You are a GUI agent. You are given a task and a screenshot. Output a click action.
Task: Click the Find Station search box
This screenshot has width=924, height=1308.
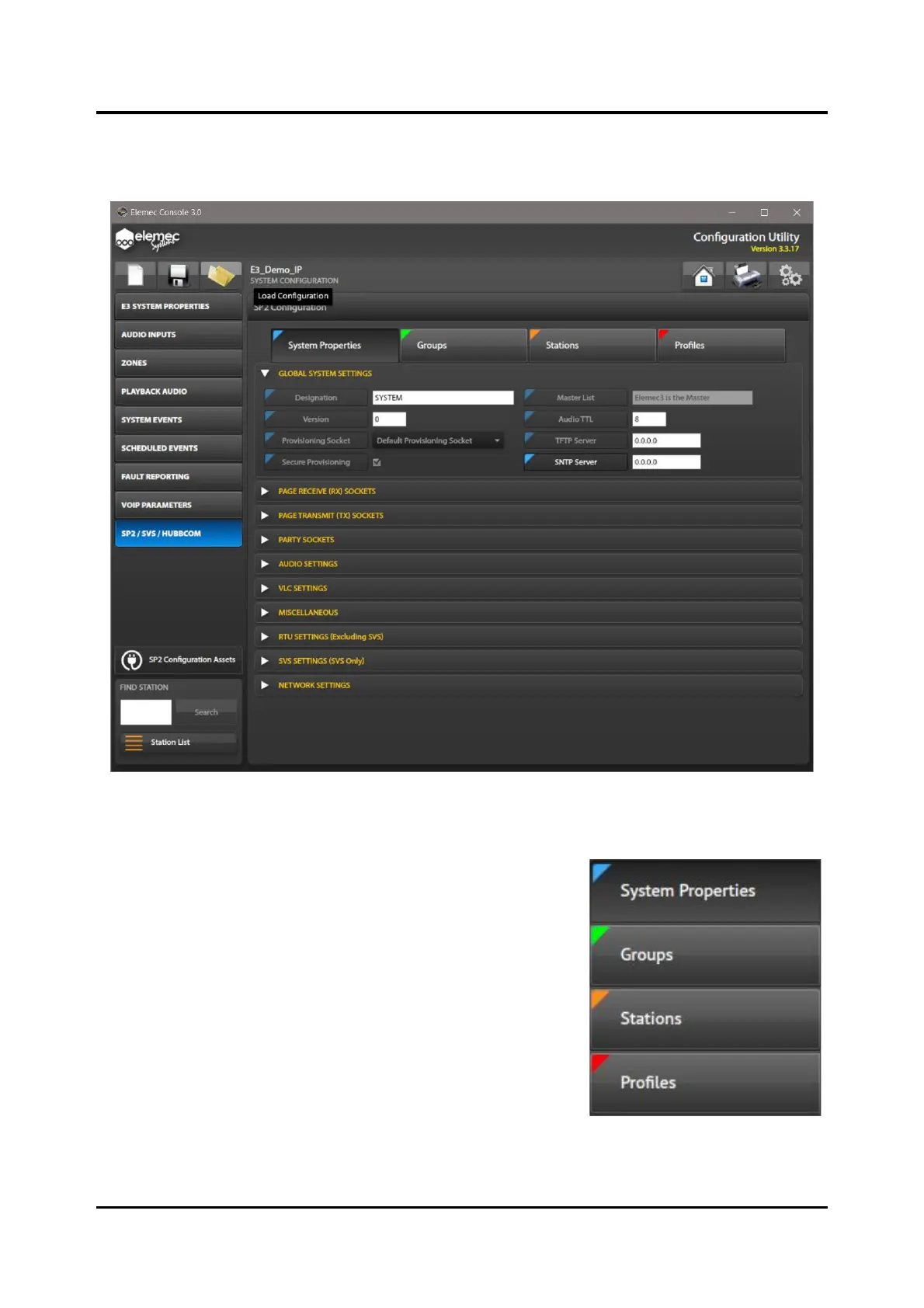point(146,712)
